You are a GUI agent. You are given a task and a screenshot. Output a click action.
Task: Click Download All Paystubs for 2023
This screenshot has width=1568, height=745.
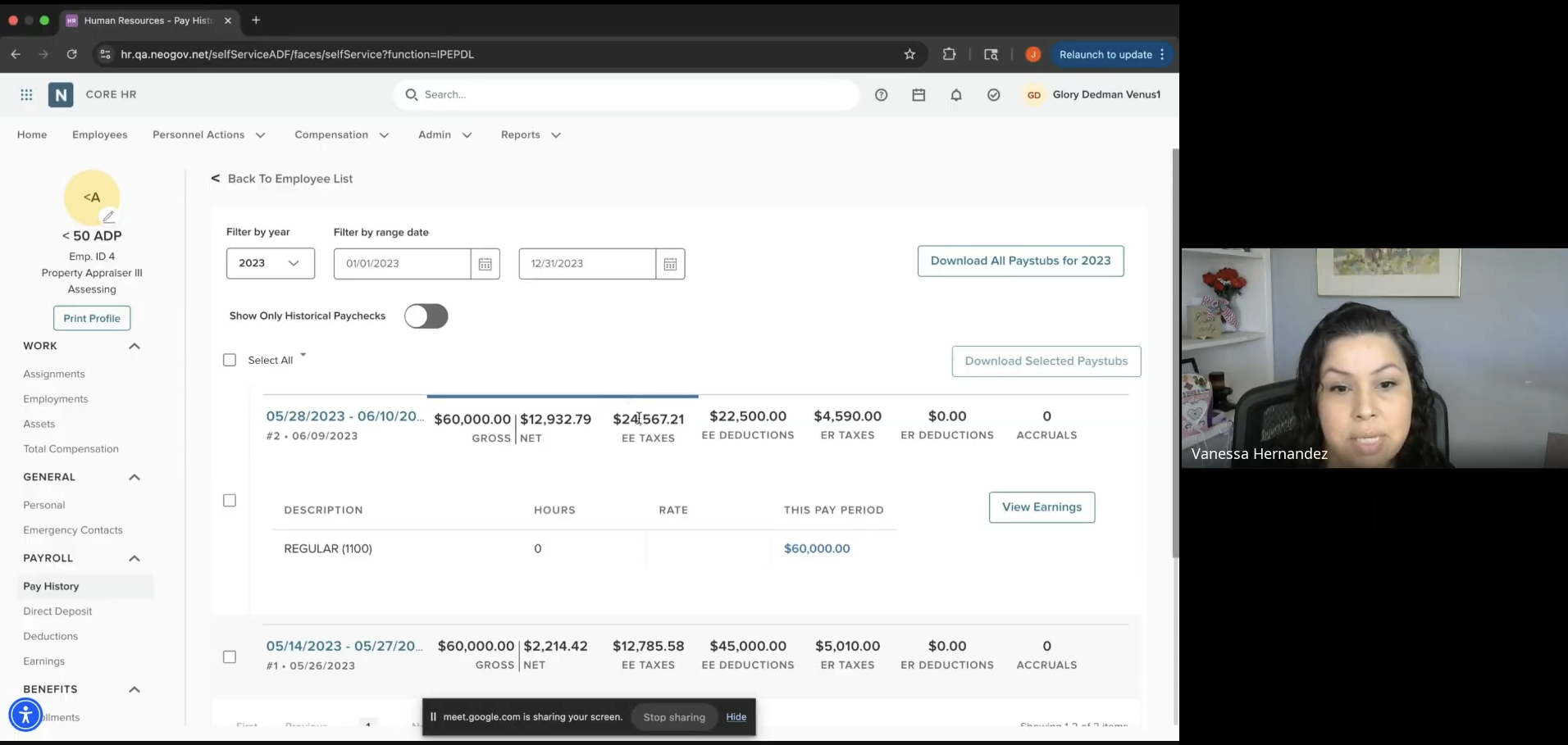1020,261
